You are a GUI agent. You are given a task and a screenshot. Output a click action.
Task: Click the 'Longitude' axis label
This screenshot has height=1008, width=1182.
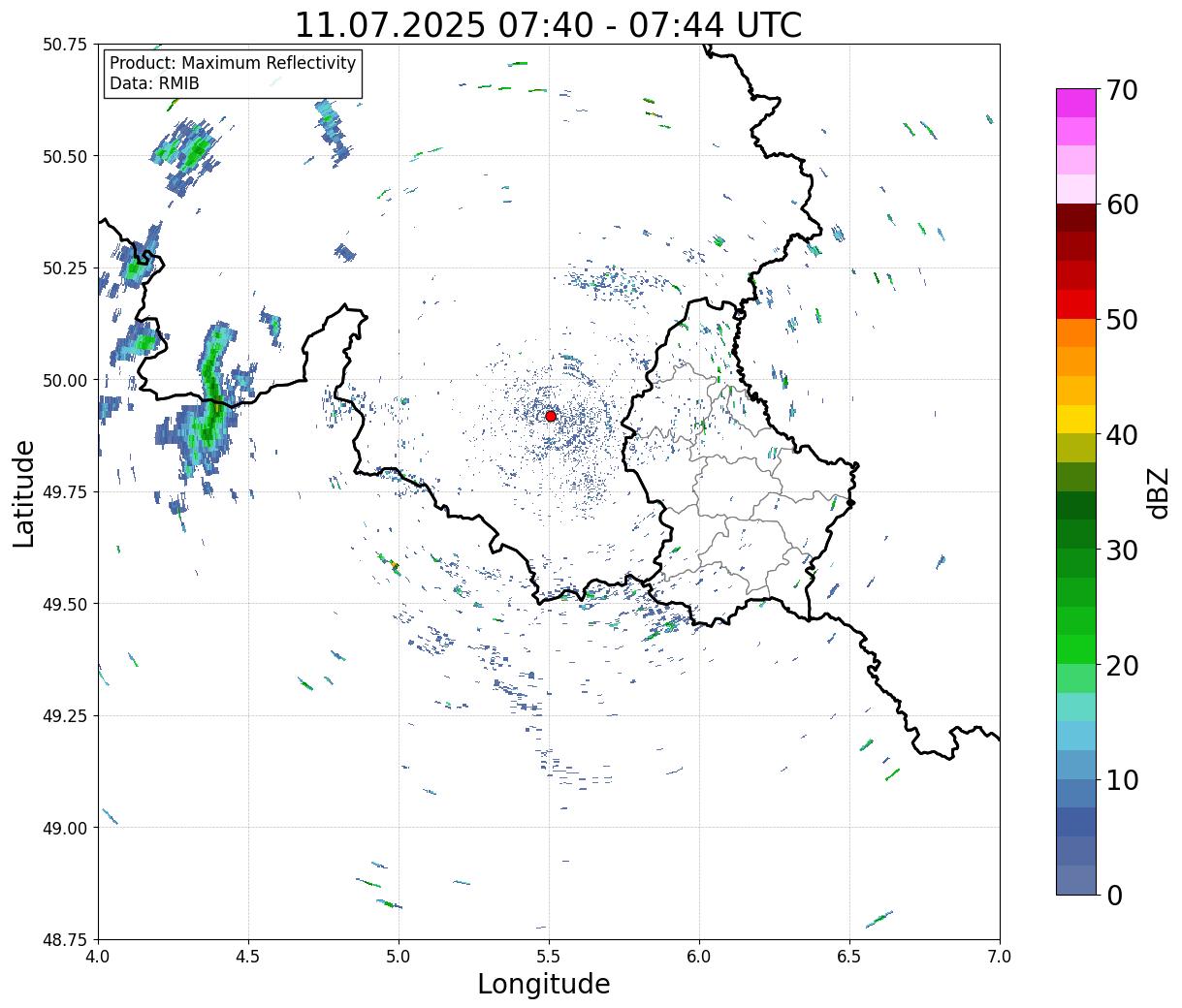coord(544,984)
